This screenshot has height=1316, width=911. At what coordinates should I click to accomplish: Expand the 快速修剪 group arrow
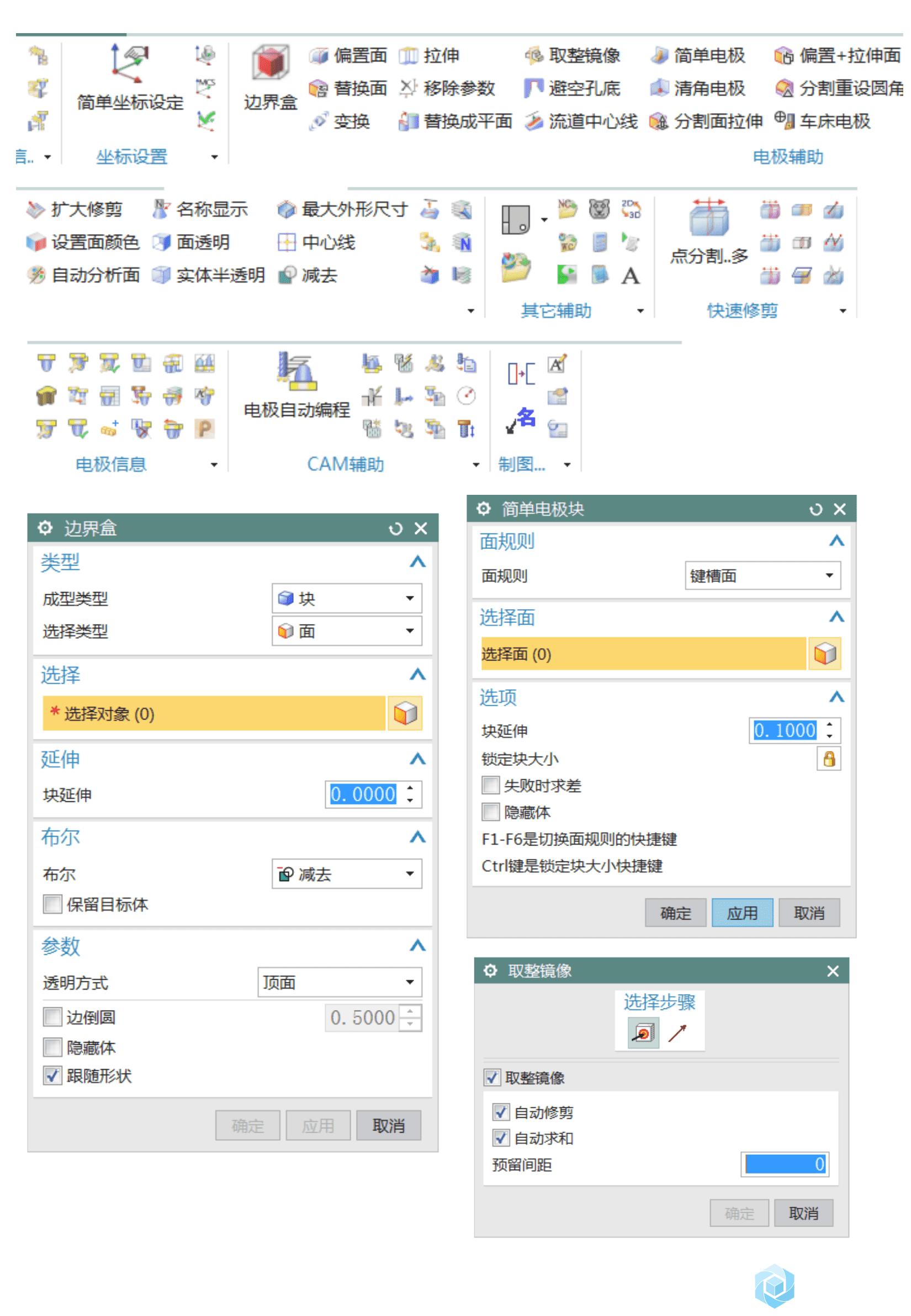point(843,310)
